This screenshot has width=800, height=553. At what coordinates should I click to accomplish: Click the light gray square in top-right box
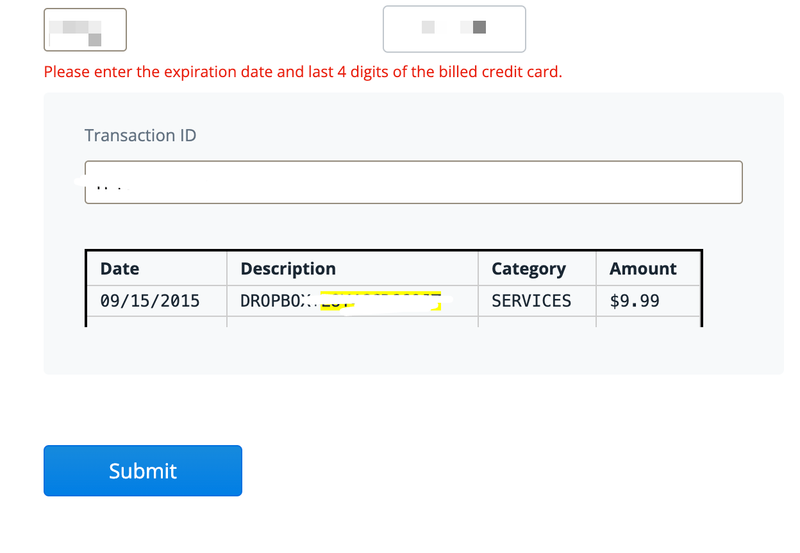(428, 27)
